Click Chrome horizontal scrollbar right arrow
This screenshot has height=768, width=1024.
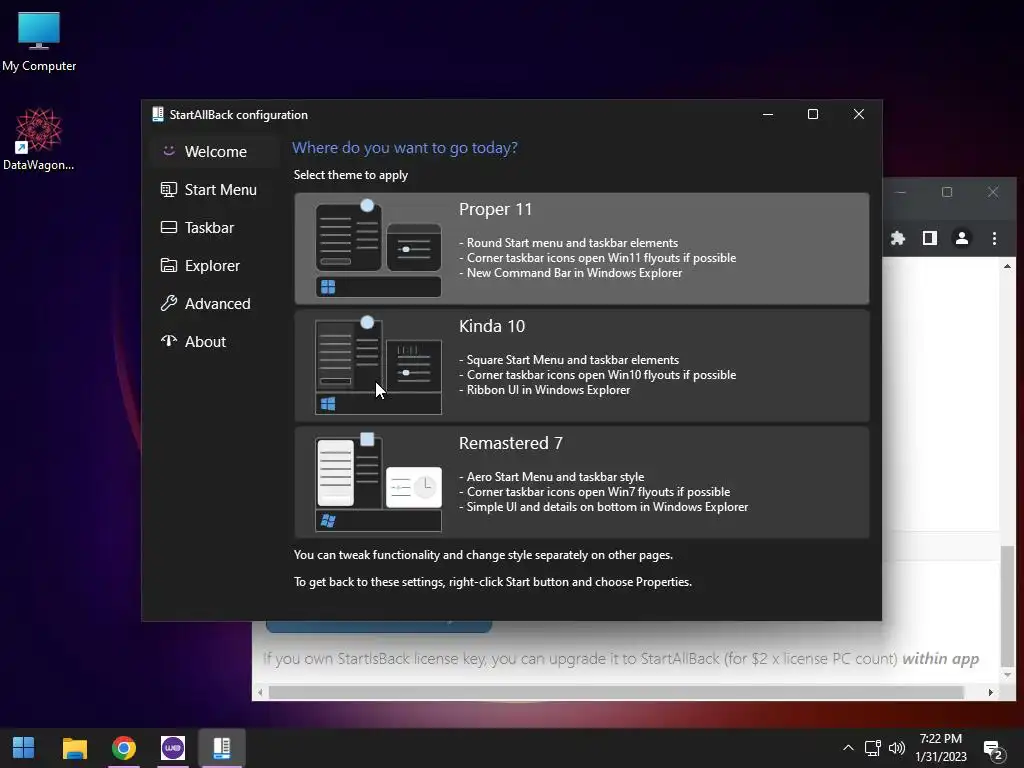click(991, 692)
